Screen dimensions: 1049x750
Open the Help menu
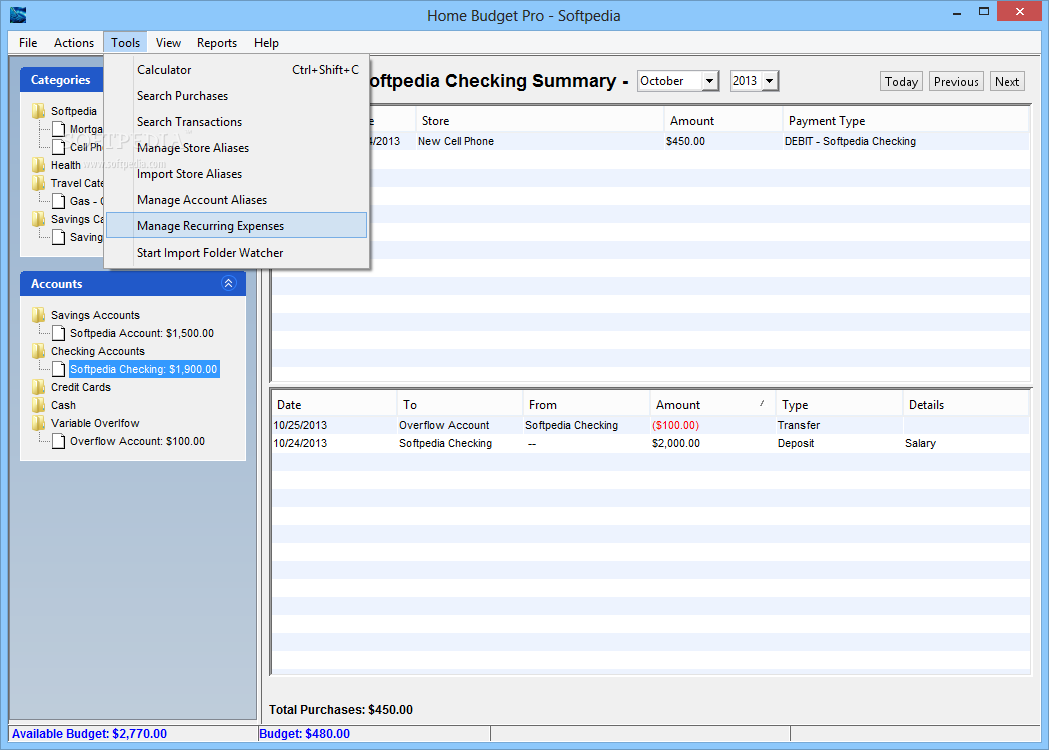266,43
